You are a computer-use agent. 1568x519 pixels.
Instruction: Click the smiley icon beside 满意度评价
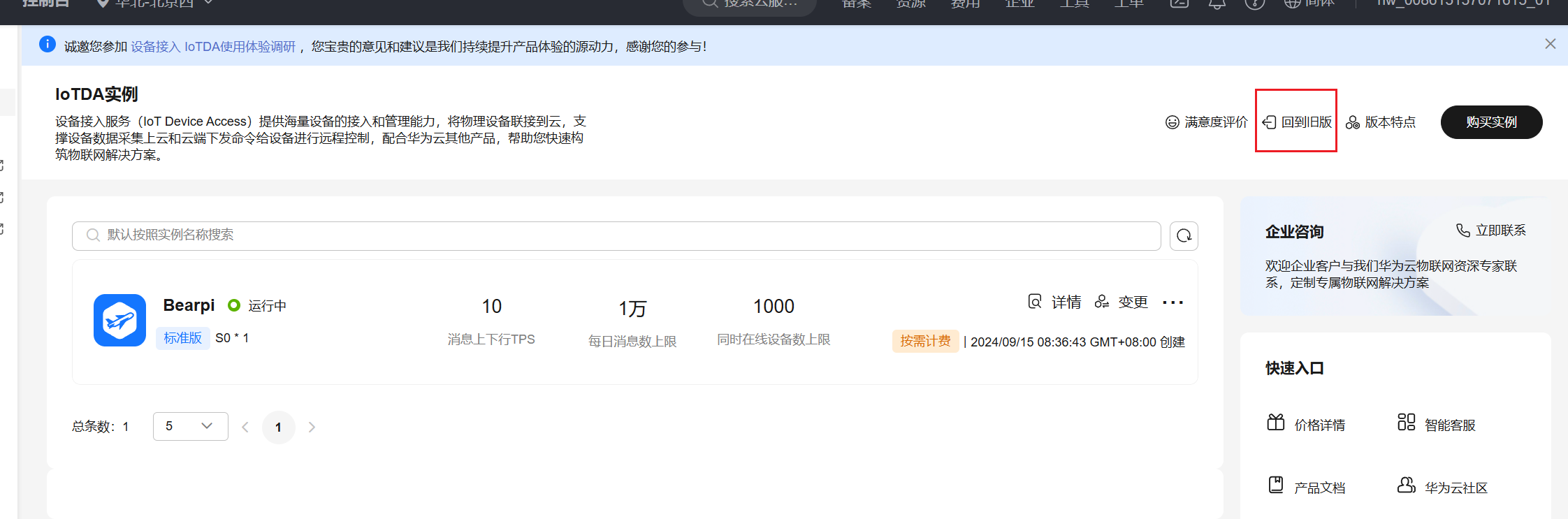[1173, 123]
